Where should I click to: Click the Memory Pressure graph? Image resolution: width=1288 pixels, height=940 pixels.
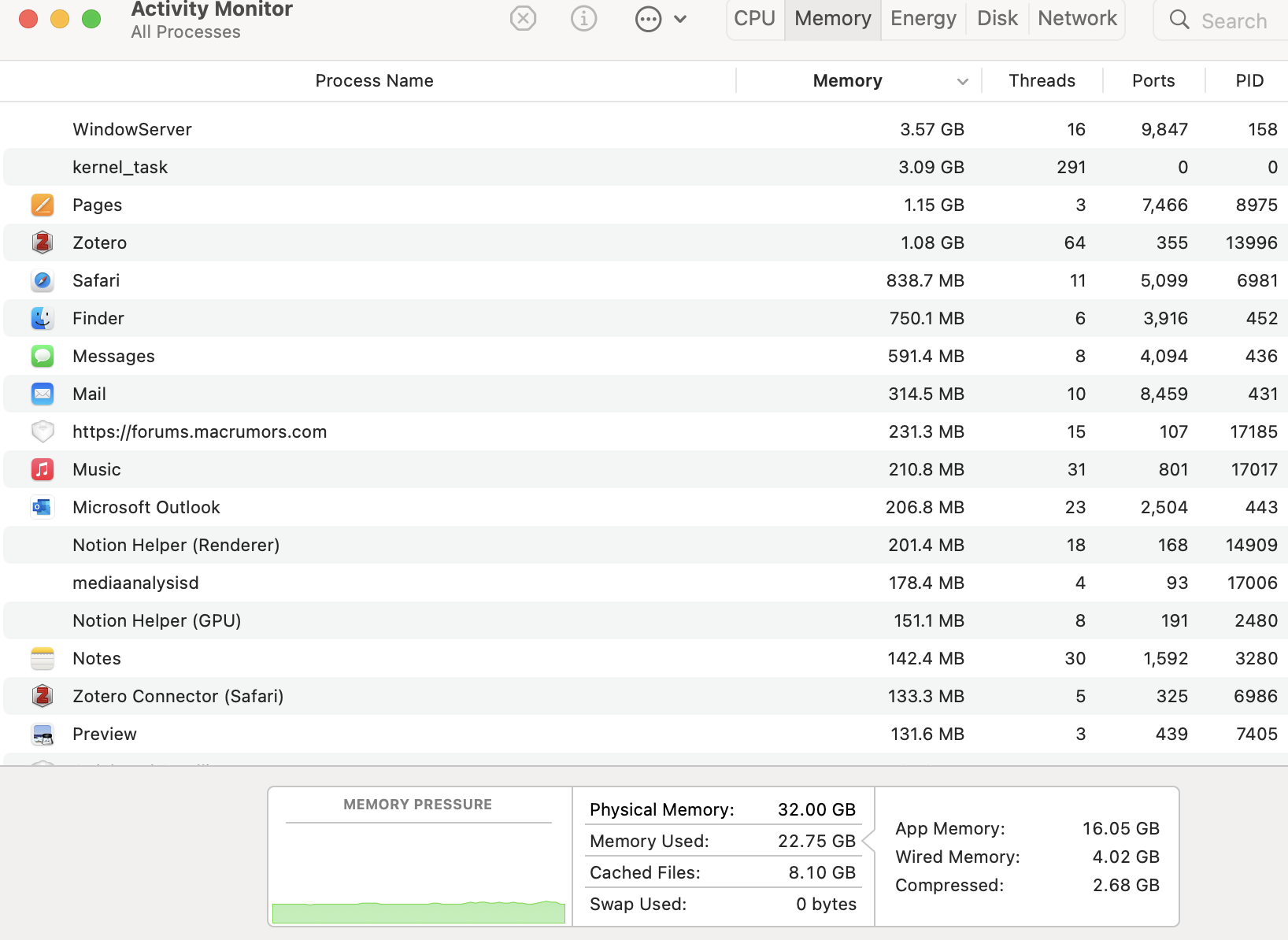(x=419, y=874)
